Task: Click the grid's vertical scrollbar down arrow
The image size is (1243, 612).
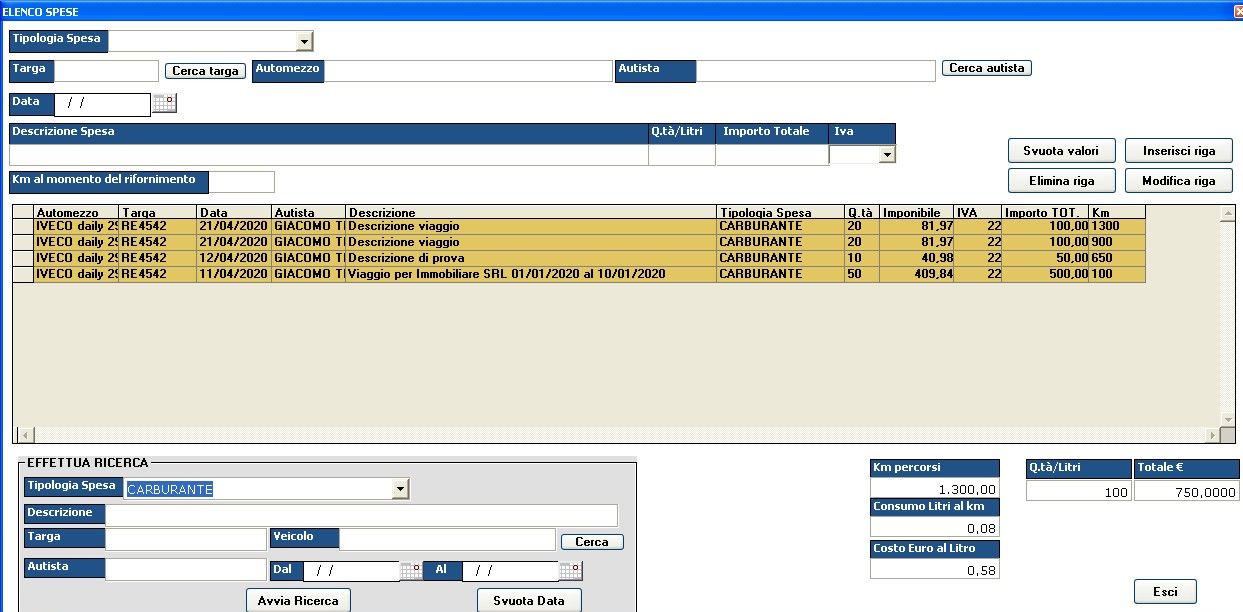Action: coord(1228,420)
